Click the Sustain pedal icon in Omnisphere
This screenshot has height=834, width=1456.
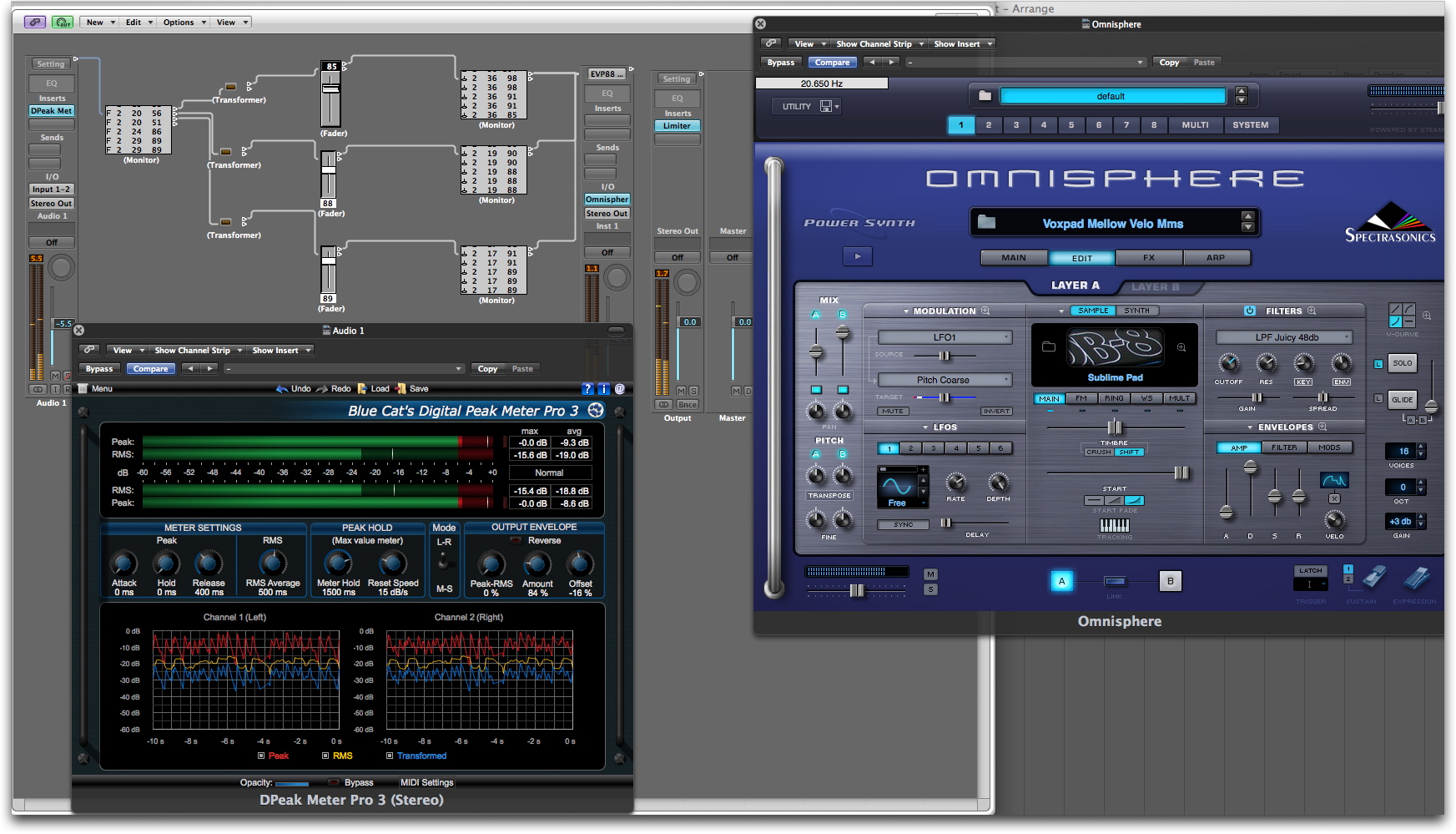1373,578
